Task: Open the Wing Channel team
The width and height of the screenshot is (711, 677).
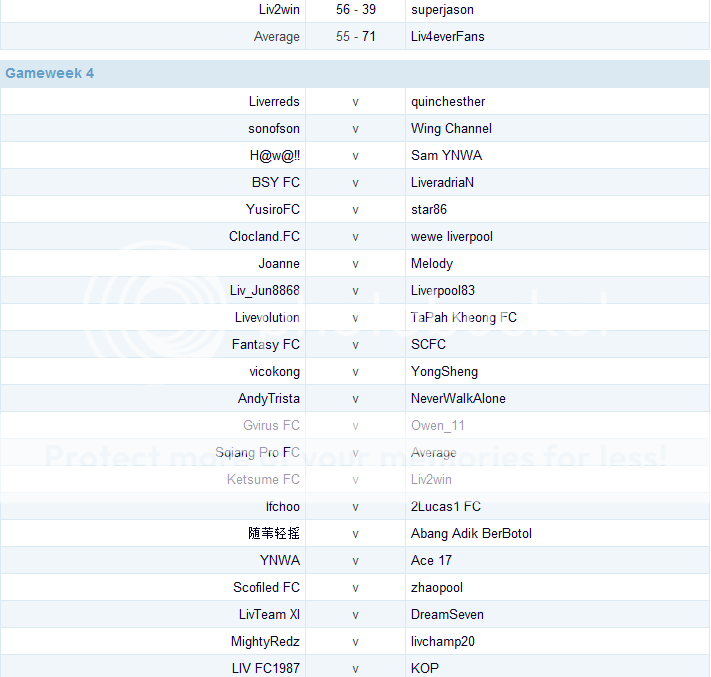Action: click(451, 128)
